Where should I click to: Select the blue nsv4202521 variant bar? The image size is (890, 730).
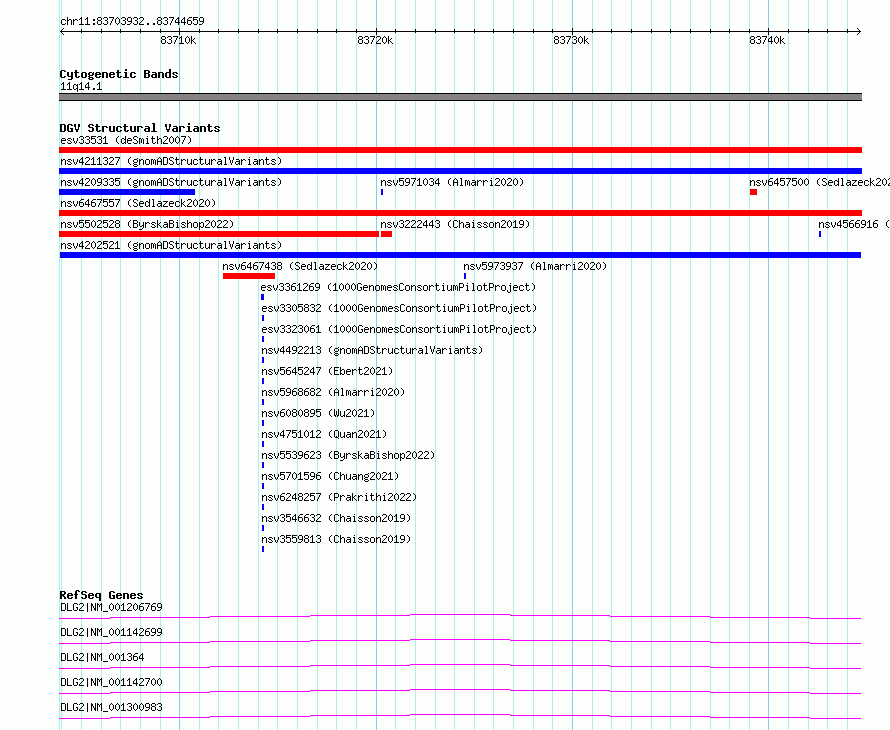[460, 255]
